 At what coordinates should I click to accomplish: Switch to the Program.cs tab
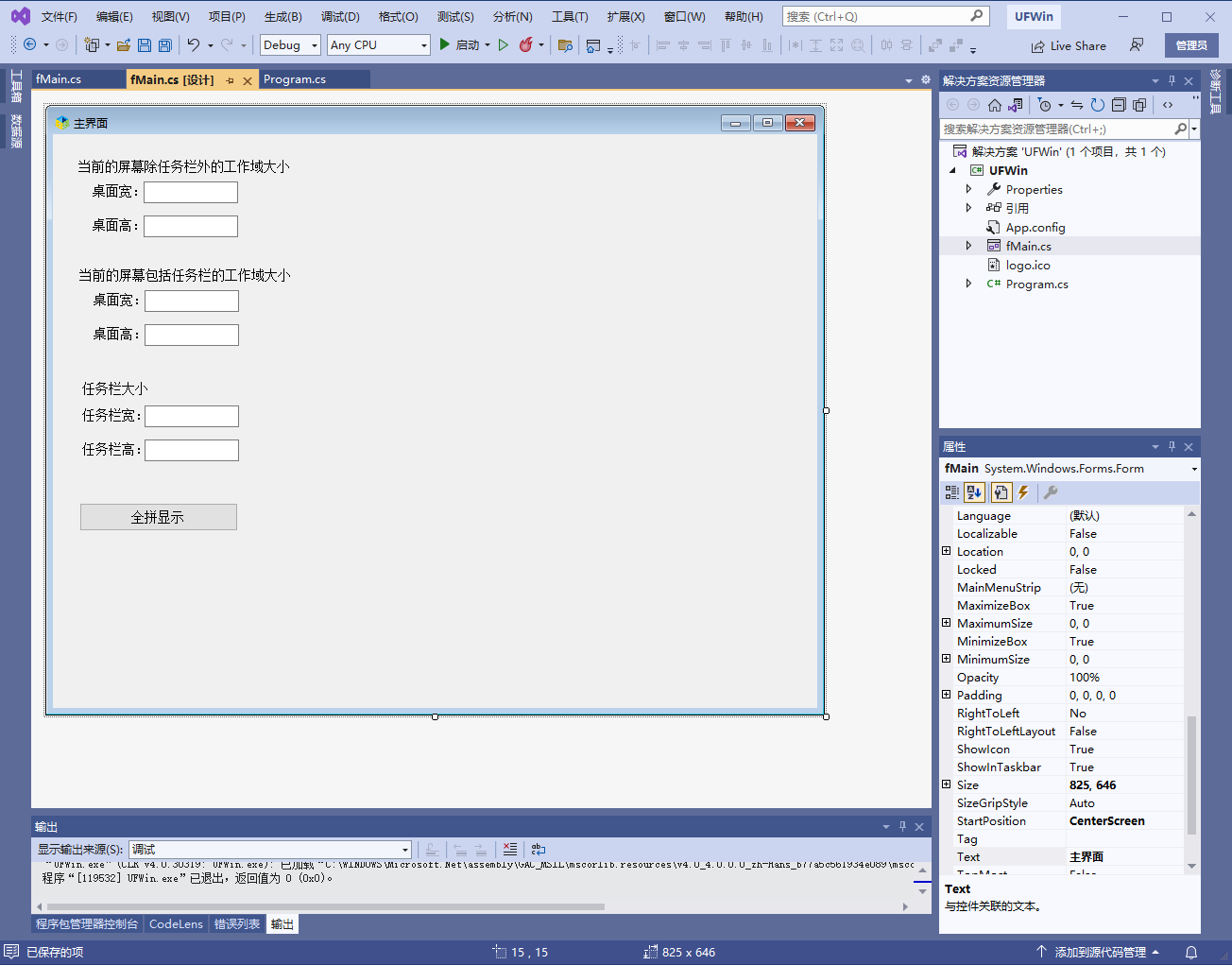(295, 79)
